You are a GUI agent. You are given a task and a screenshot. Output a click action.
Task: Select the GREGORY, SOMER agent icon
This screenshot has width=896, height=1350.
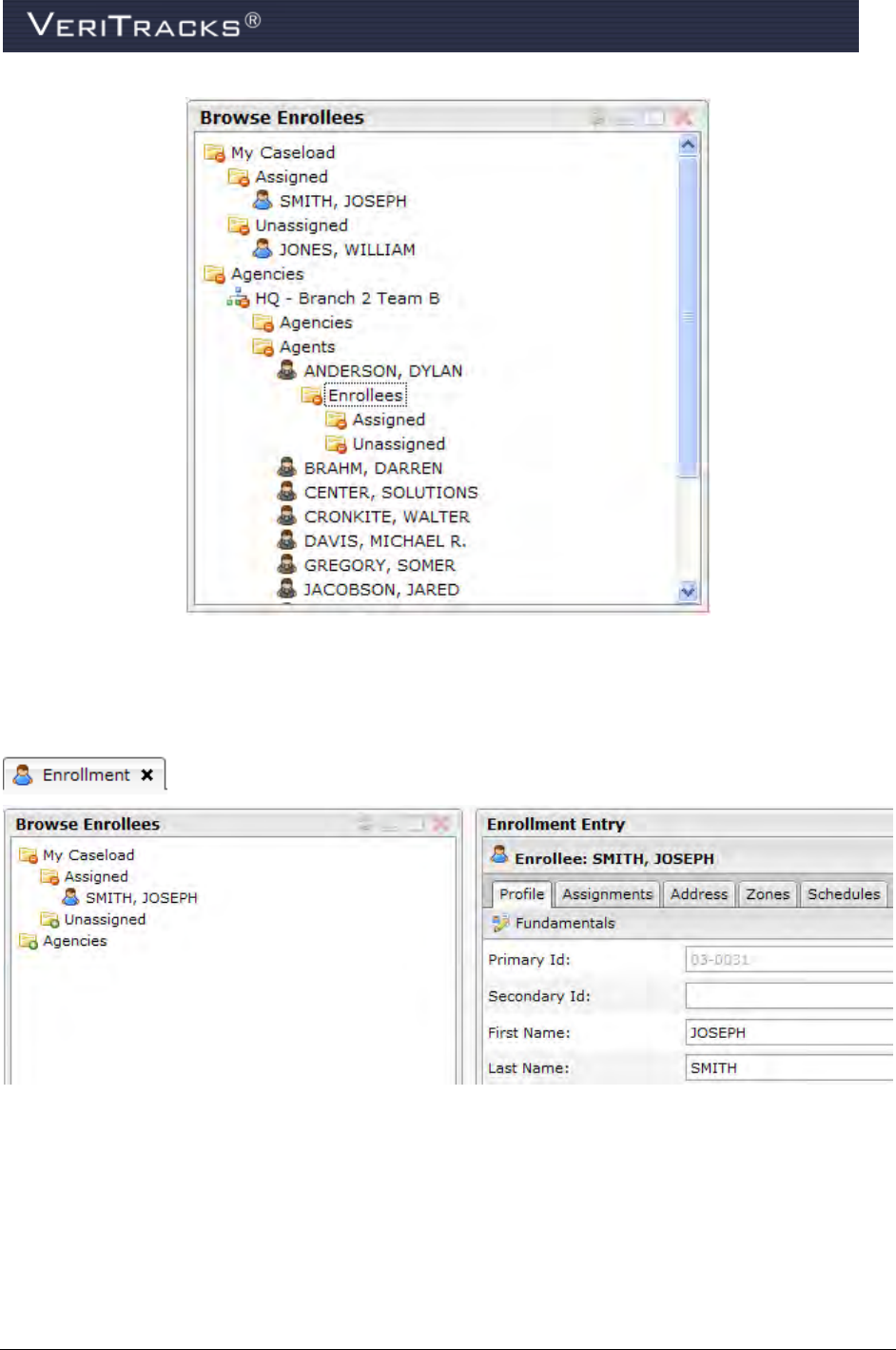point(286,564)
